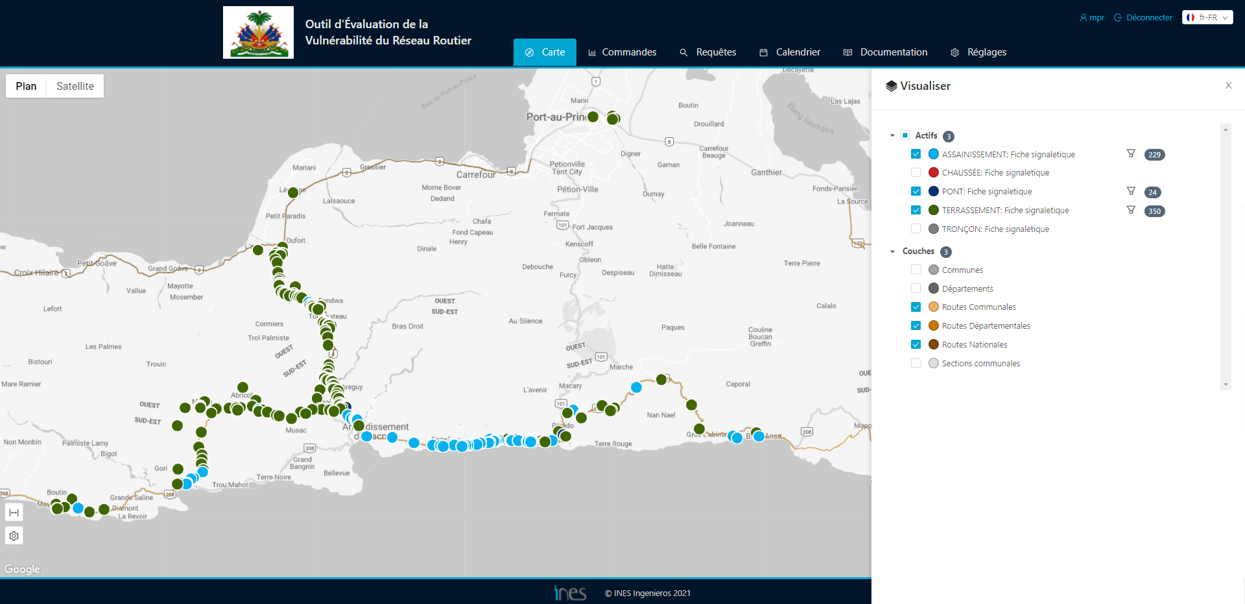This screenshot has height=604, width=1245.
Task: Open the Documentation menu
Action: pyautogui.click(x=885, y=52)
